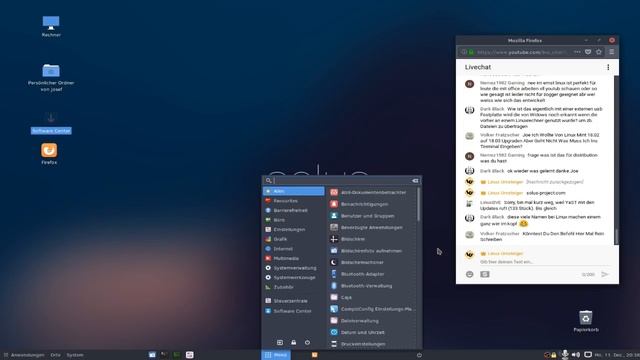640x360 pixels.
Task: Open the Papierkorb trash icon
Action: (x=586, y=318)
